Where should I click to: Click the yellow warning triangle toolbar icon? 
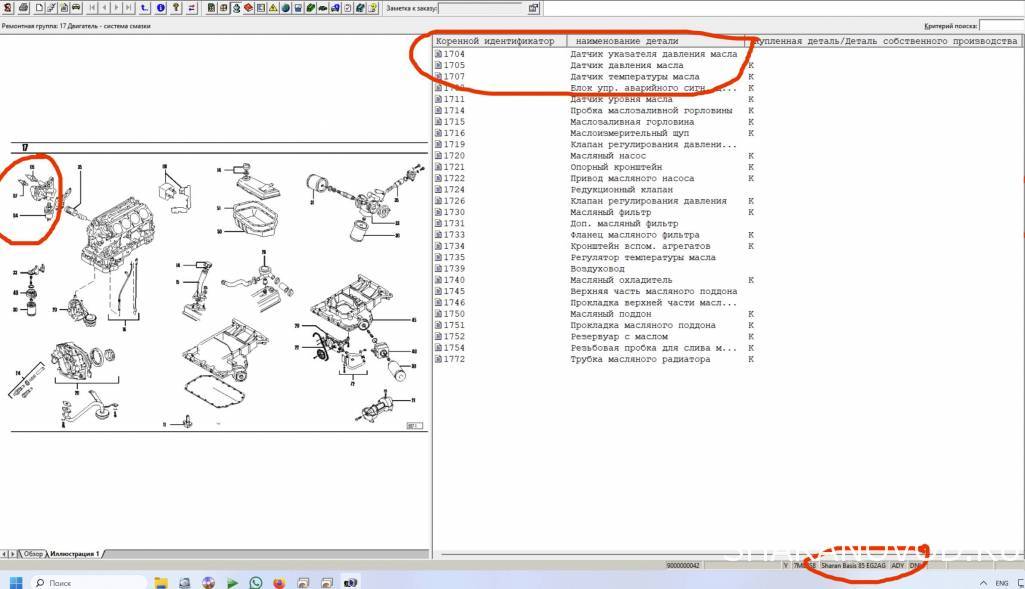(272, 8)
